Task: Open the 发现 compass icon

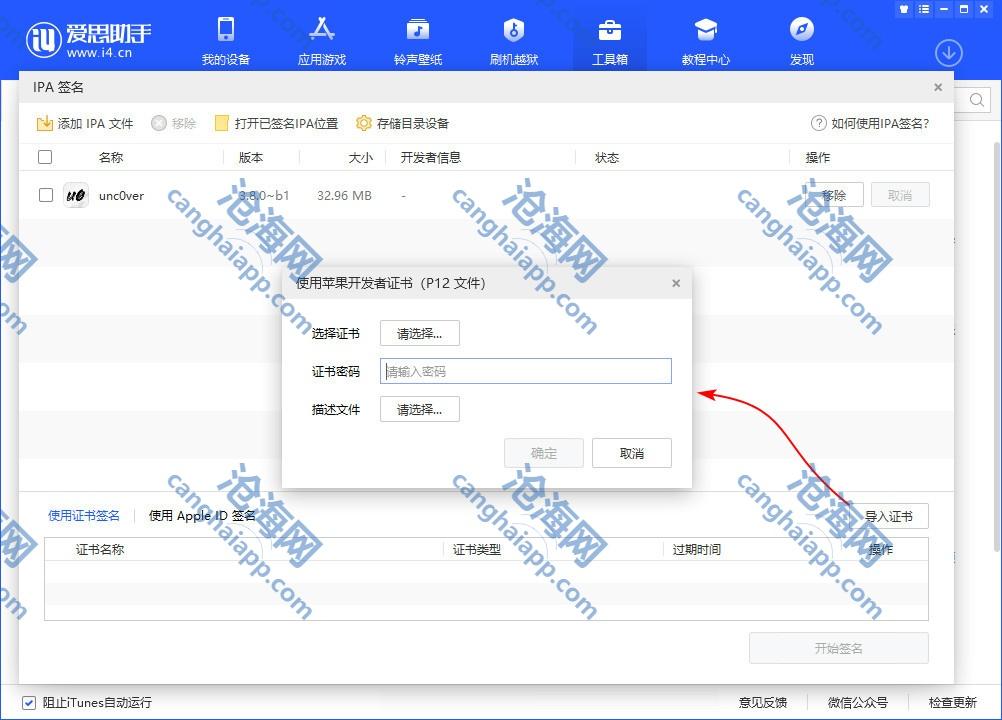Action: coord(801,30)
